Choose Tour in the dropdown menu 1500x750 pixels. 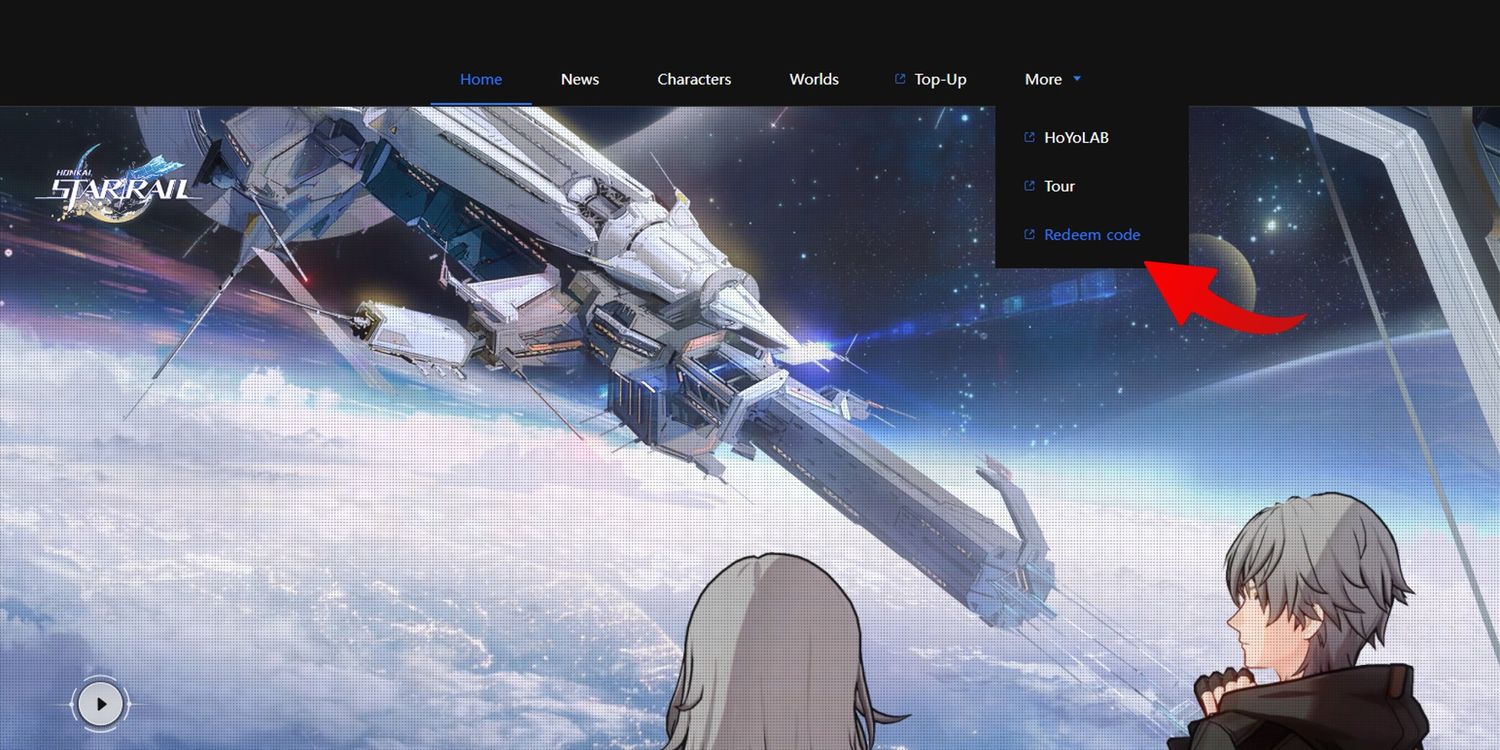(1059, 186)
